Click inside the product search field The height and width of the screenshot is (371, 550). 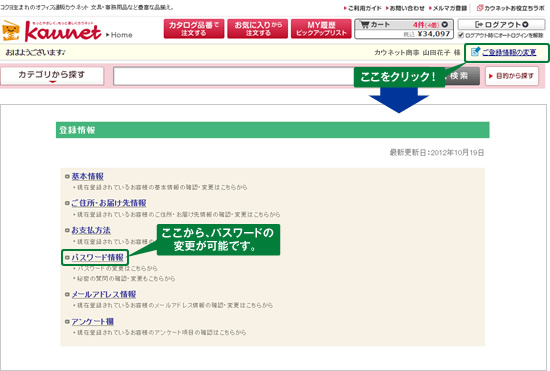pos(234,76)
